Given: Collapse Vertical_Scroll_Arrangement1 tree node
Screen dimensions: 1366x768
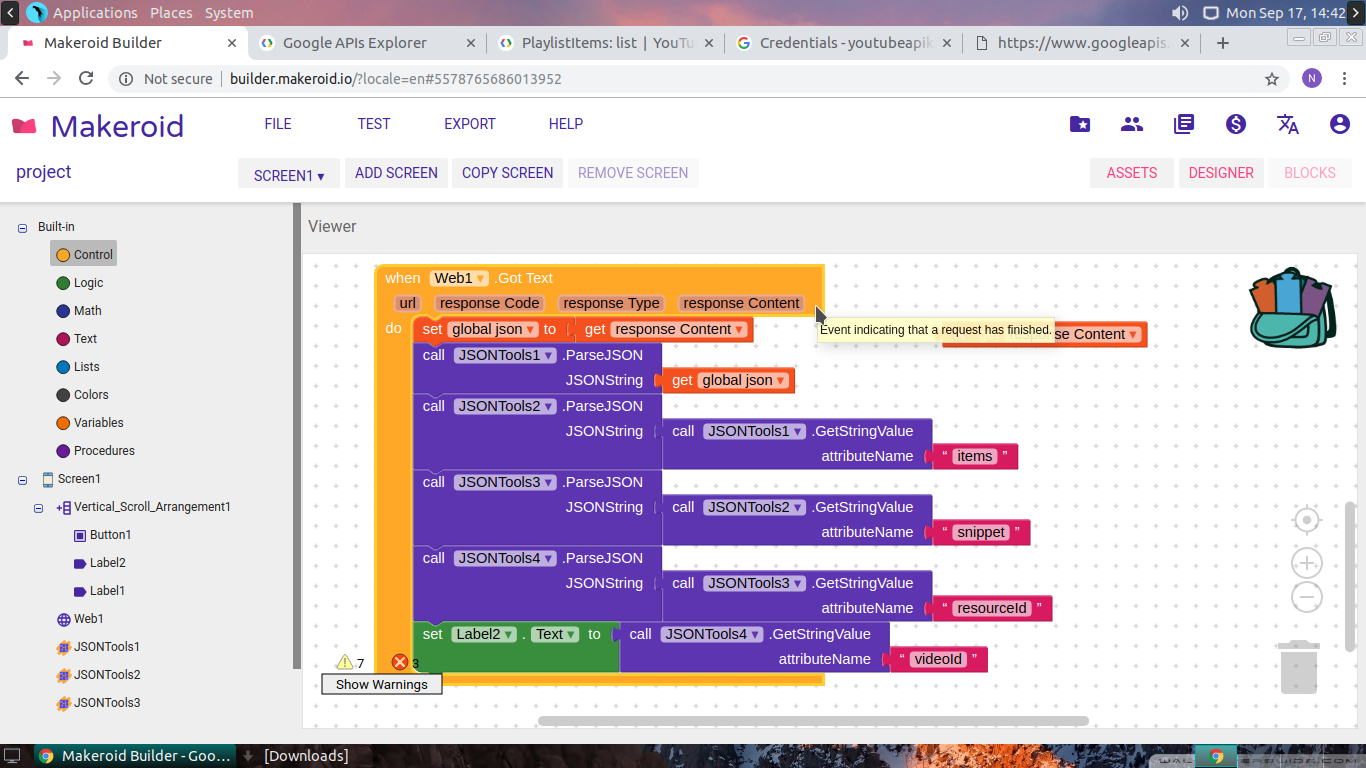Looking at the screenshot, I should tap(39, 508).
